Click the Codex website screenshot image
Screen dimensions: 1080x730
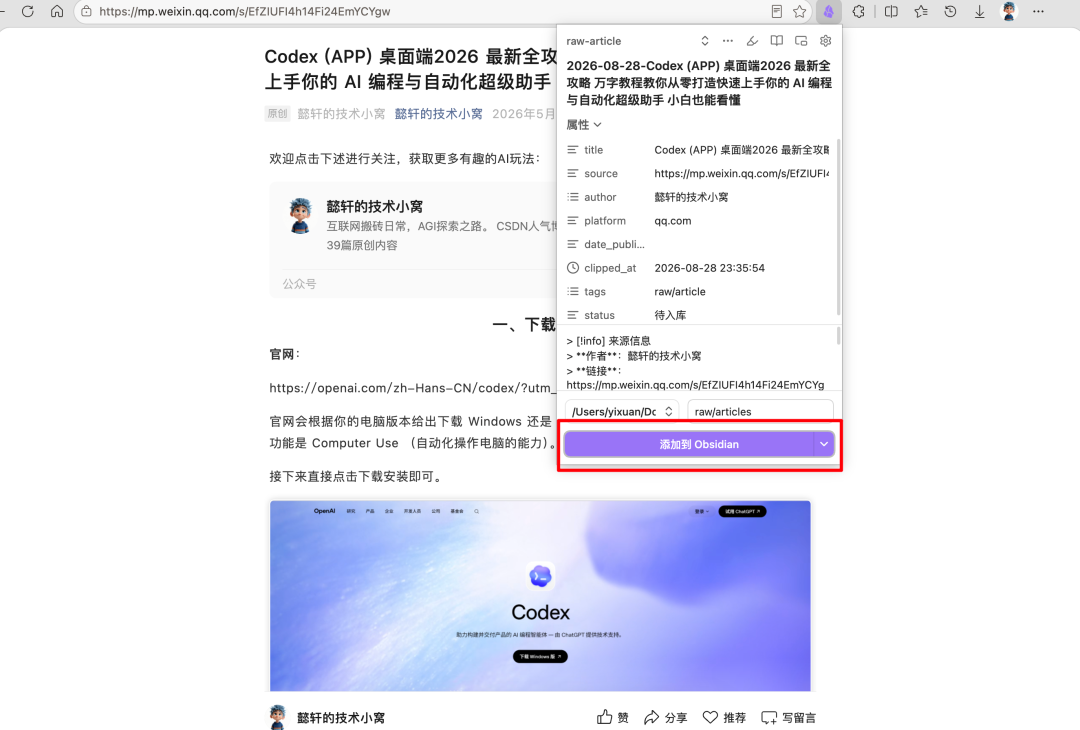(540, 596)
